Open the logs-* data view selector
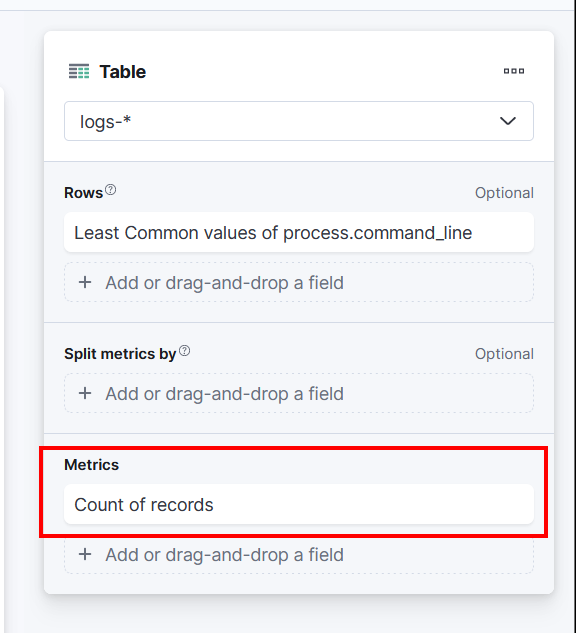Image resolution: width=576 pixels, height=633 pixels. pos(299,121)
